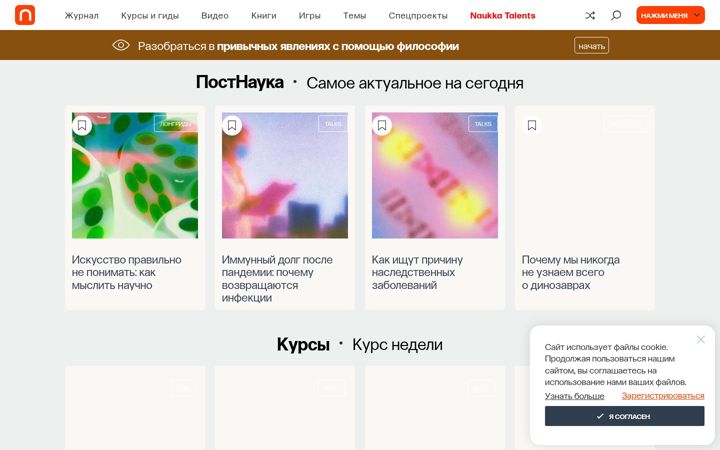Follow the 'Узнать больше' cookie link
This screenshot has width=720, height=450.
point(574,396)
